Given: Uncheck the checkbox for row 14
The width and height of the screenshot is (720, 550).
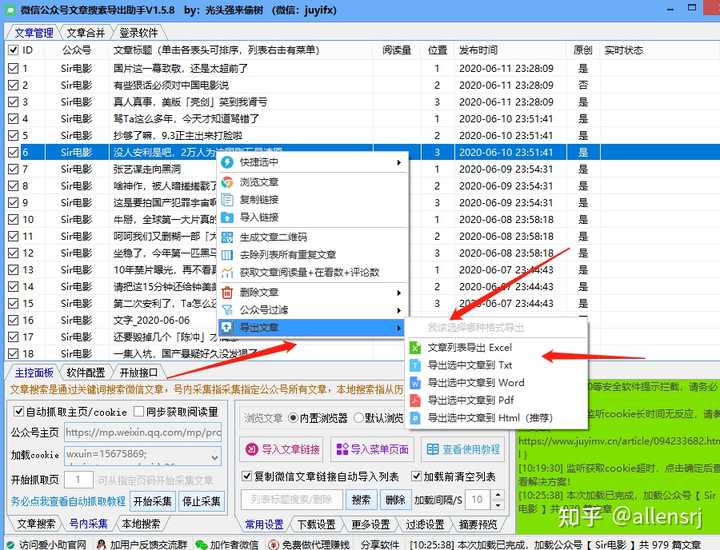Looking at the screenshot, I should tap(13, 286).
